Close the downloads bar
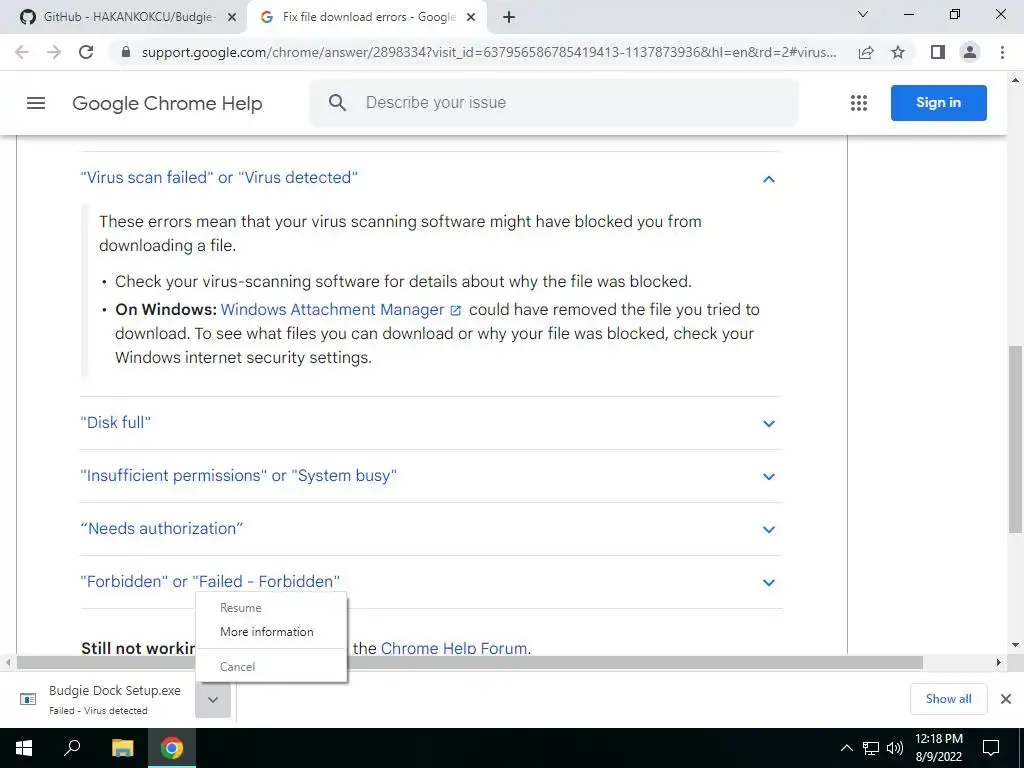The height and width of the screenshot is (768, 1024). (1006, 699)
